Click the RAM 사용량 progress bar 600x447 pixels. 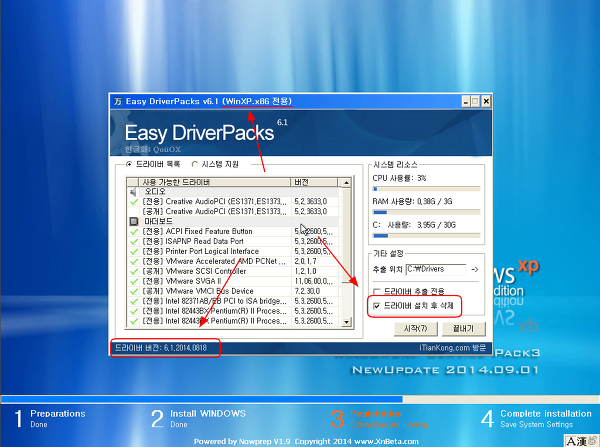point(426,212)
